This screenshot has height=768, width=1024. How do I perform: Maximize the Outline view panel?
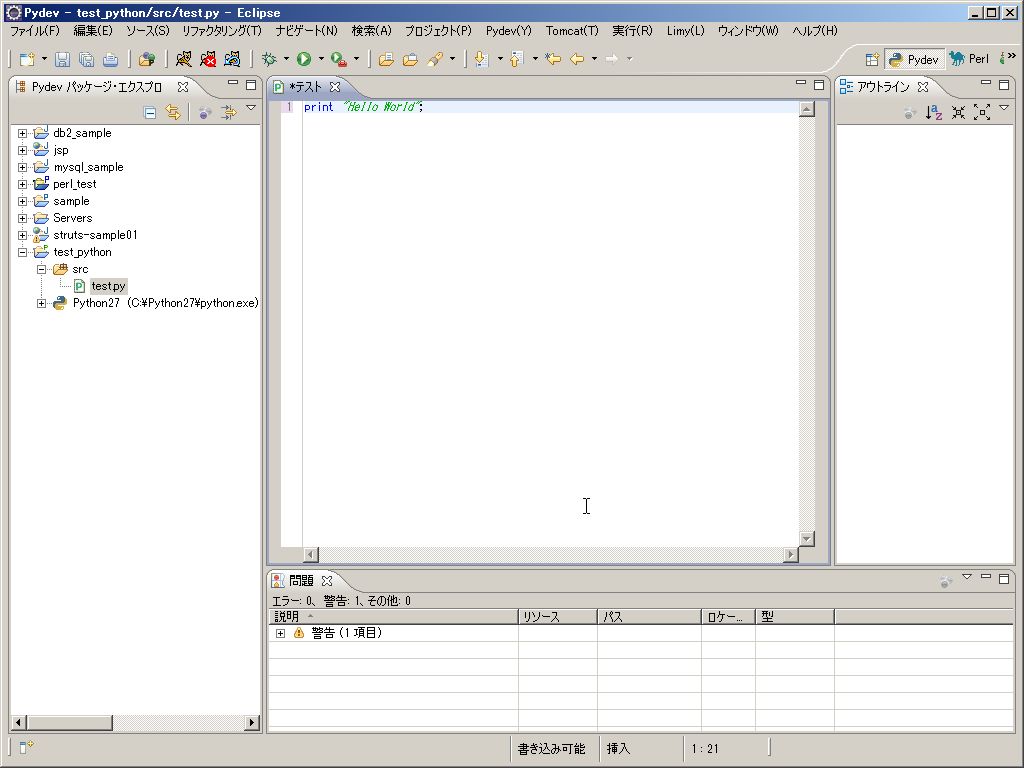(x=1004, y=85)
